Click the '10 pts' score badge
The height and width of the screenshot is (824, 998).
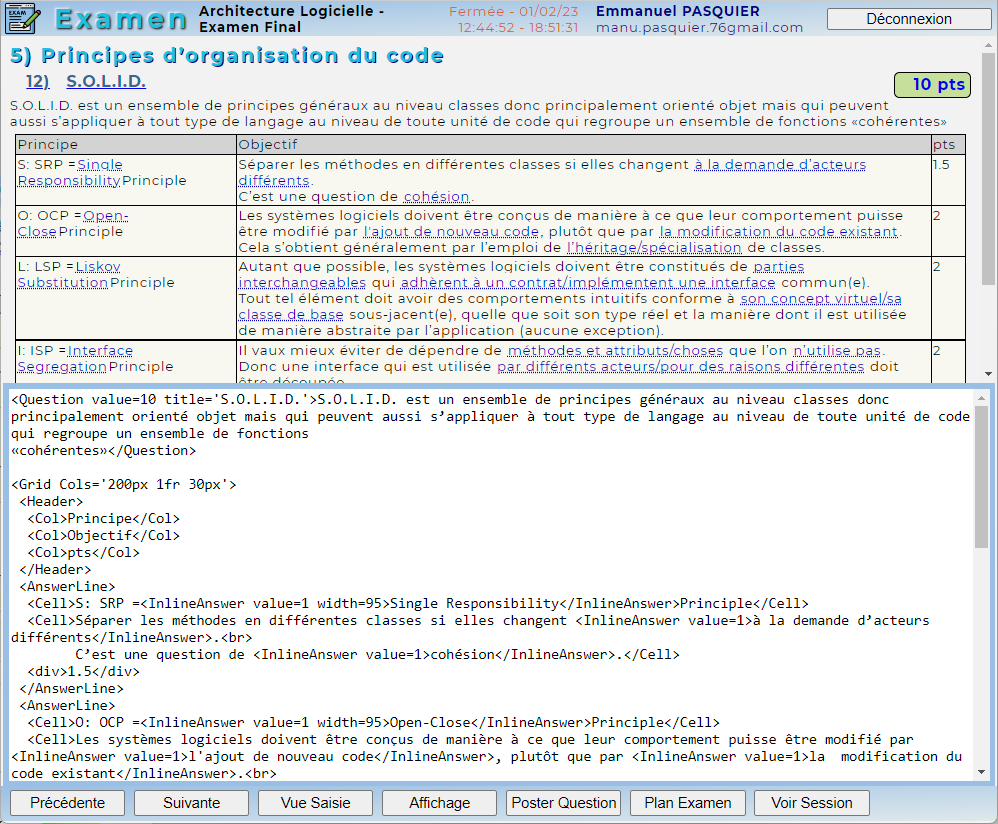[x=931, y=84]
